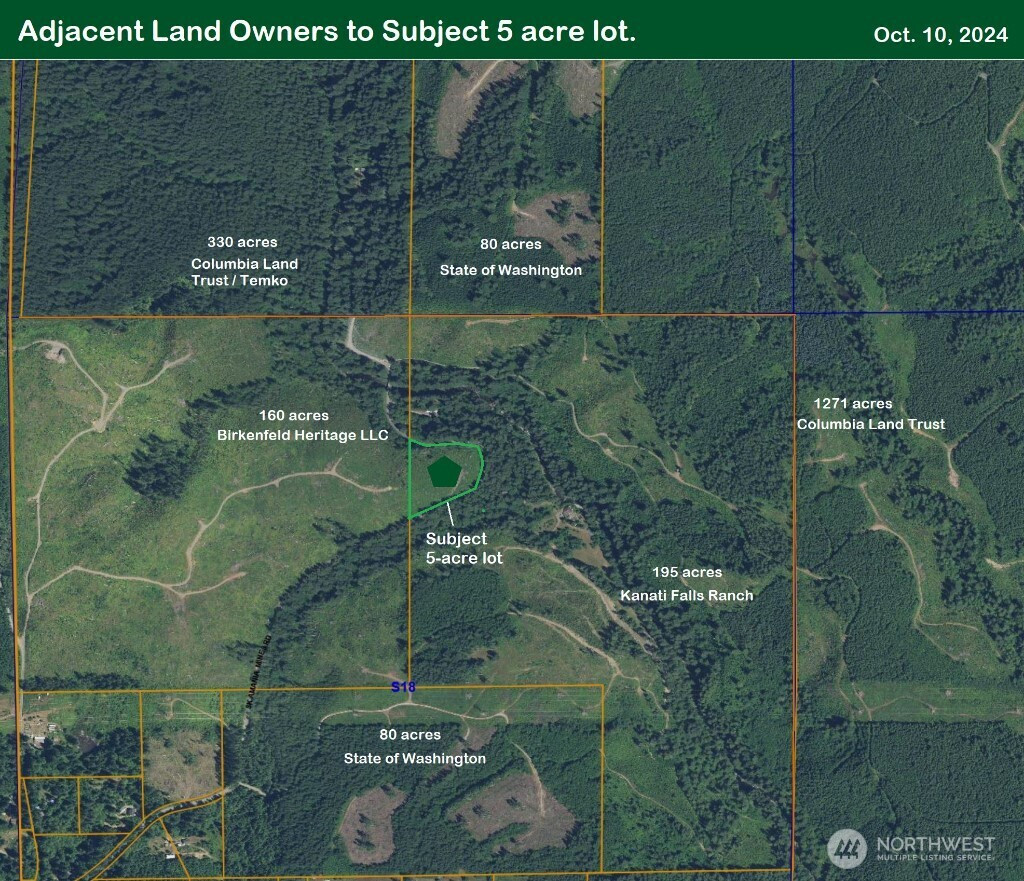1024x881 pixels.
Task: Click the Northwest MLS logo icon
Action: tap(847, 849)
